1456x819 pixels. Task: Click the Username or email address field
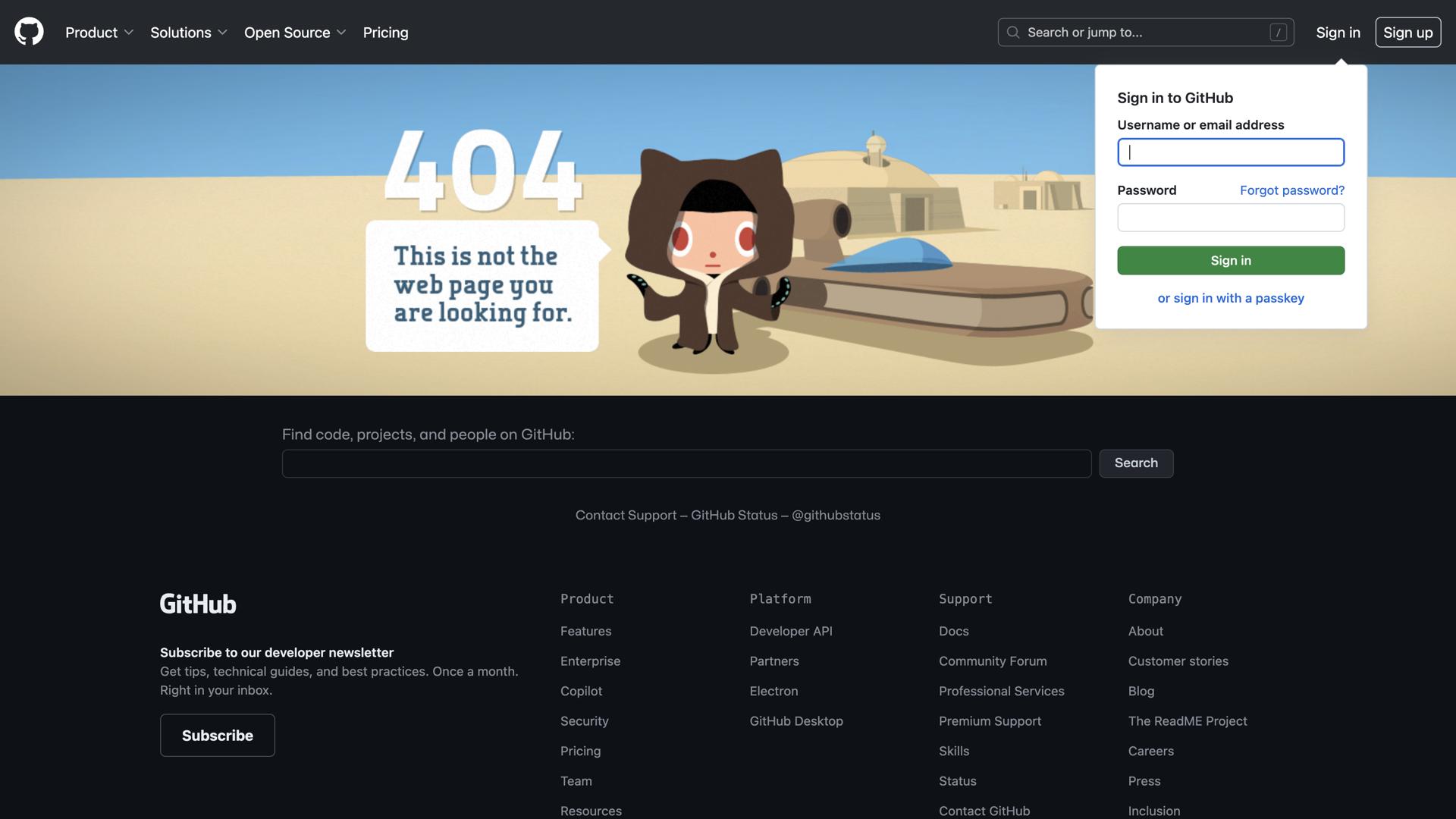click(1231, 152)
